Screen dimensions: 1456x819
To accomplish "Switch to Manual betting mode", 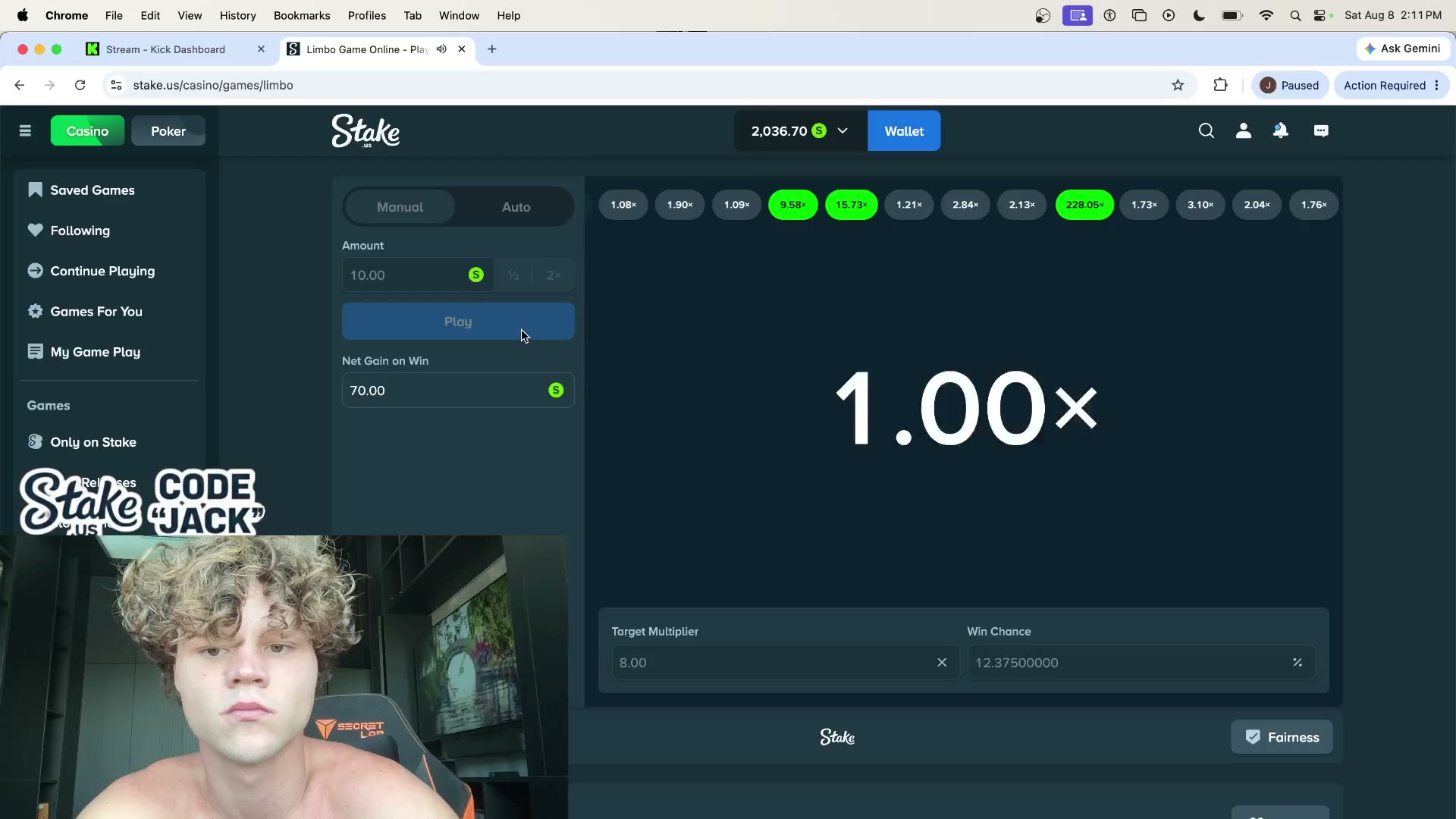I will click(x=400, y=207).
